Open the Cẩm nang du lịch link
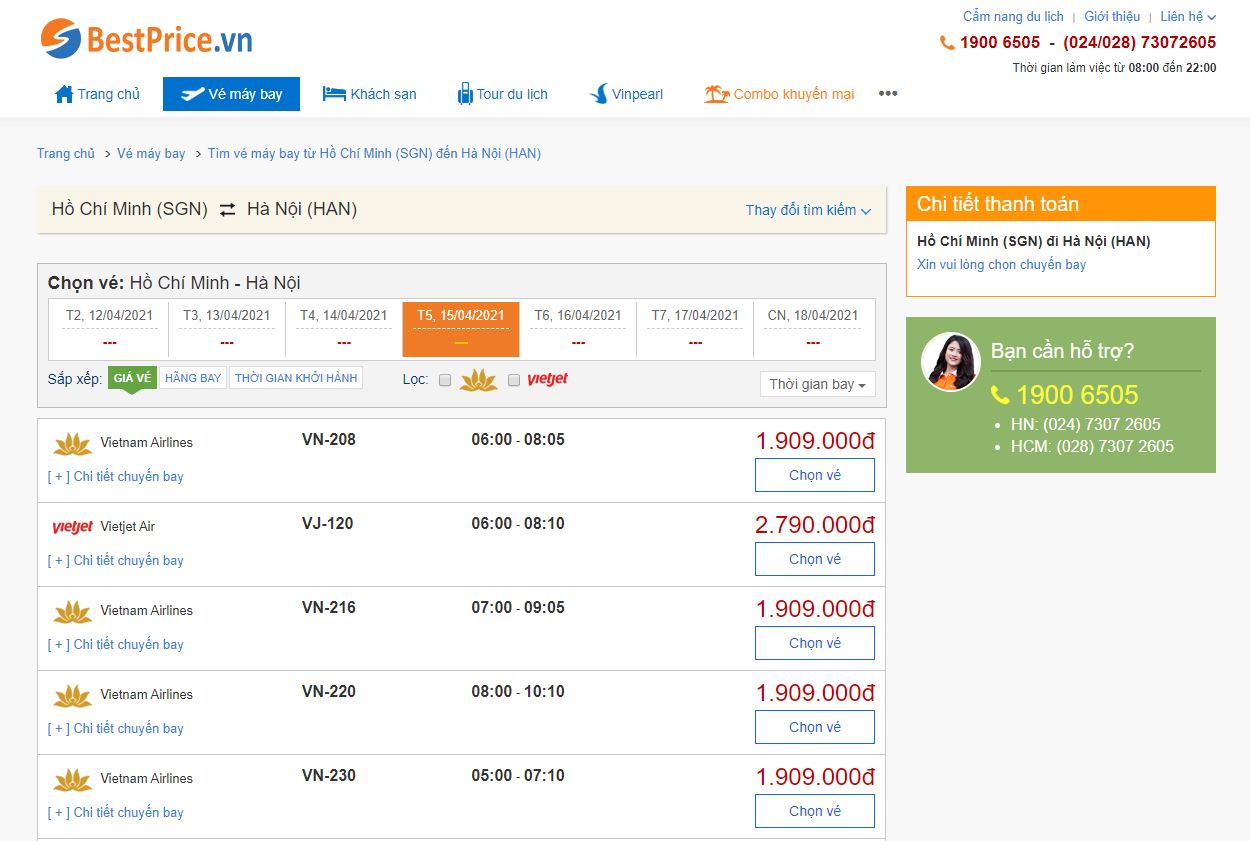Image resolution: width=1250 pixels, height=841 pixels. [1013, 17]
